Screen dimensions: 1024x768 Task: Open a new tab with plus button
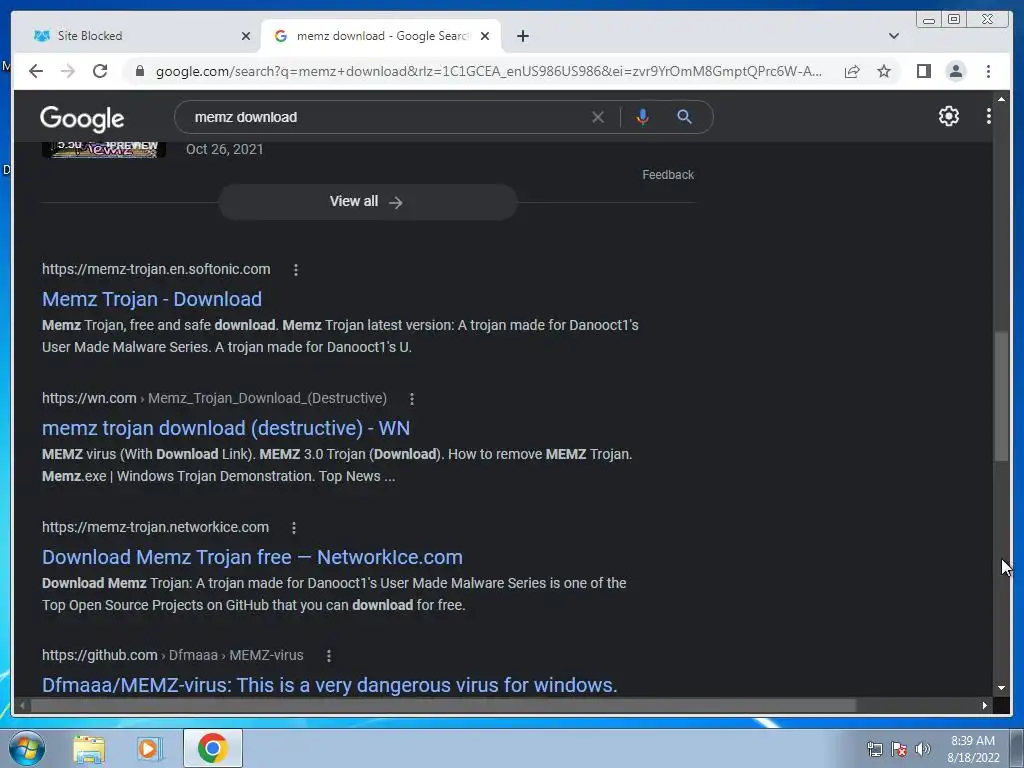[x=522, y=36]
